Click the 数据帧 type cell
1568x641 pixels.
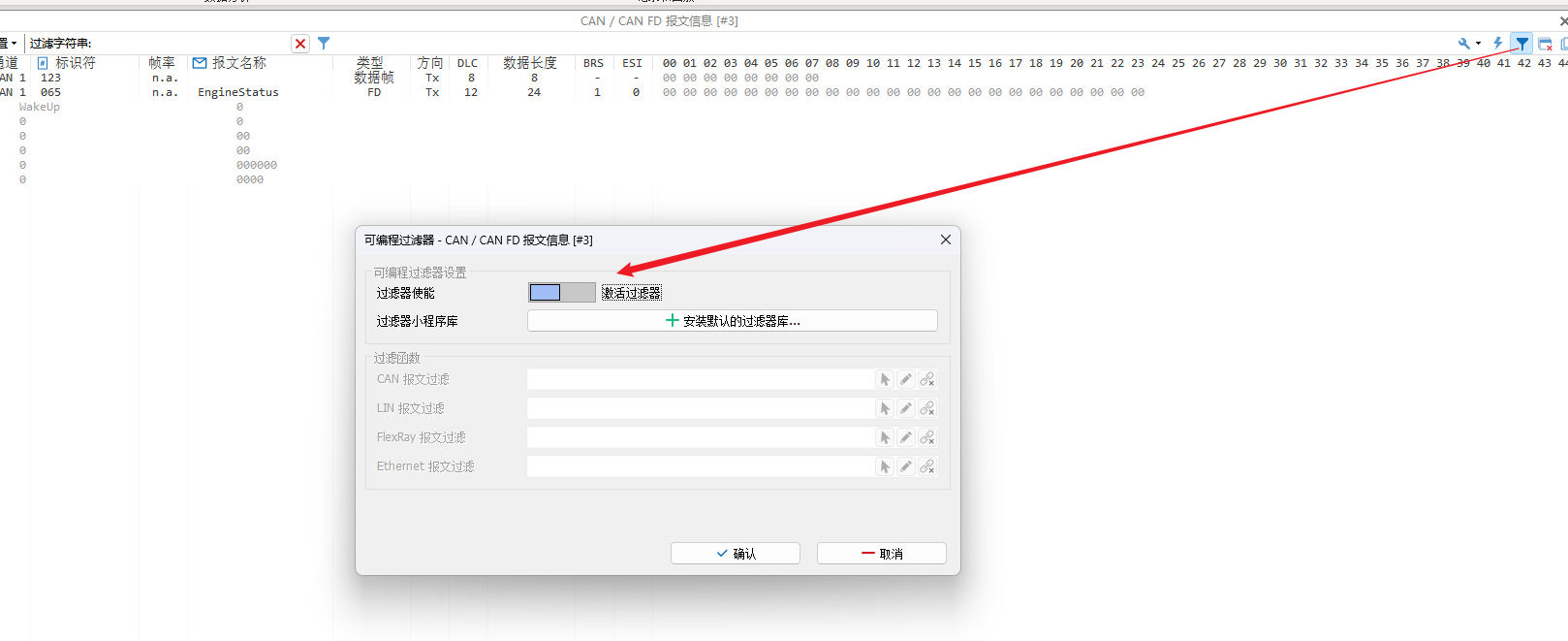(374, 78)
